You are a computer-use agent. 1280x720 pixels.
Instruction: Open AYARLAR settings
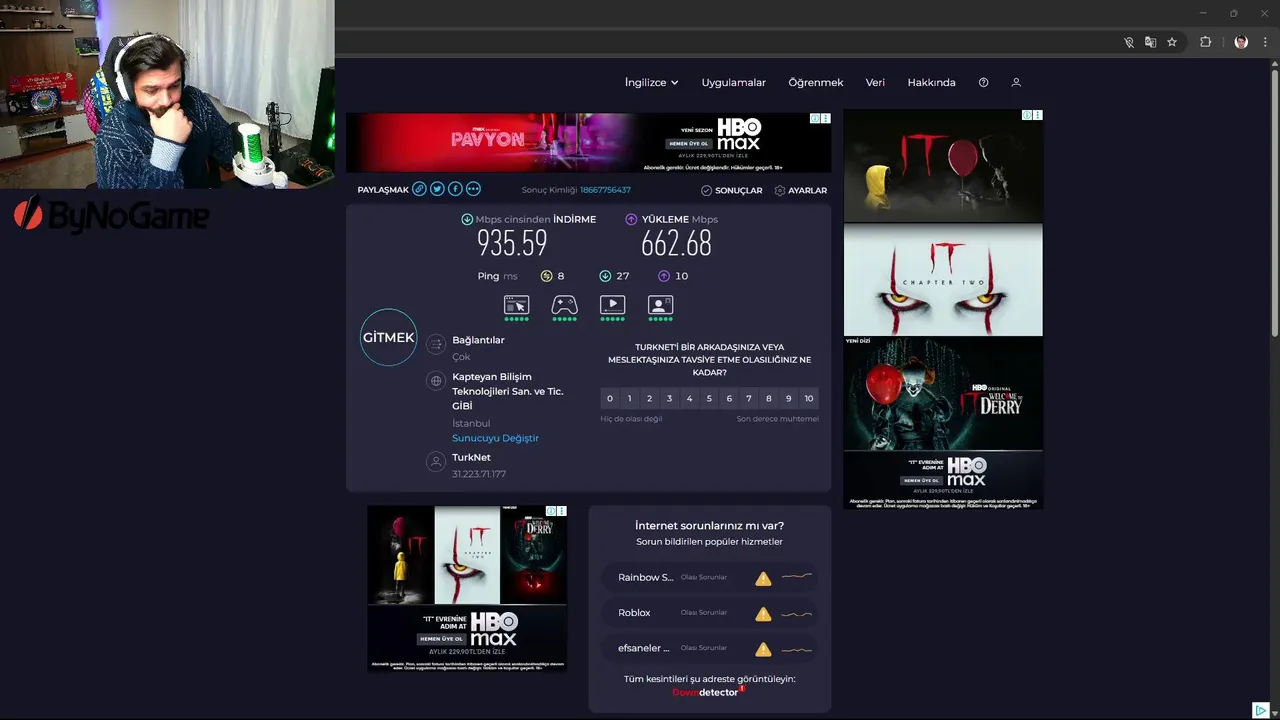click(x=801, y=190)
